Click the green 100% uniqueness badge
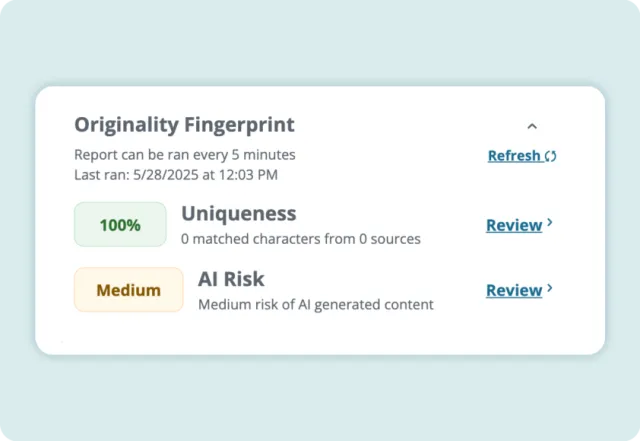Viewport: 640px width, 441px height. pyautogui.click(x=120, y=225)
